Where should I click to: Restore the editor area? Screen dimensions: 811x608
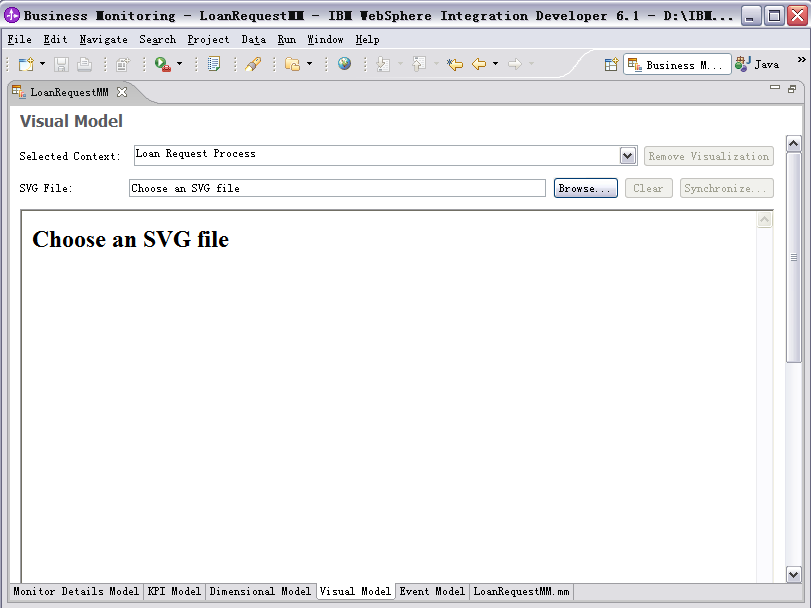coord(792,89)
